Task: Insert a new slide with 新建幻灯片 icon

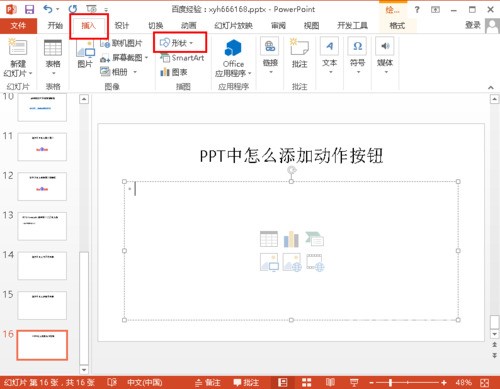Action: [x=18, y=48]
